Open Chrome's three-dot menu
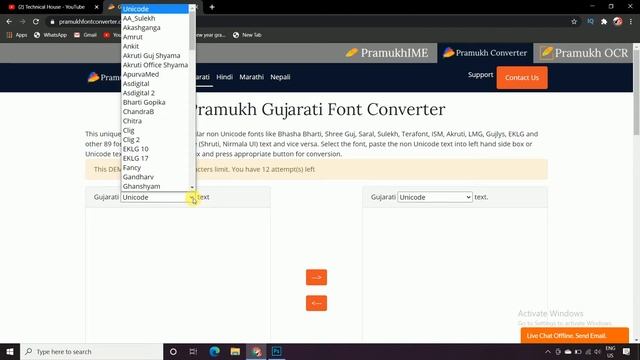The height and width of the screenshot is (360, 640). click(x=631, y=22)
